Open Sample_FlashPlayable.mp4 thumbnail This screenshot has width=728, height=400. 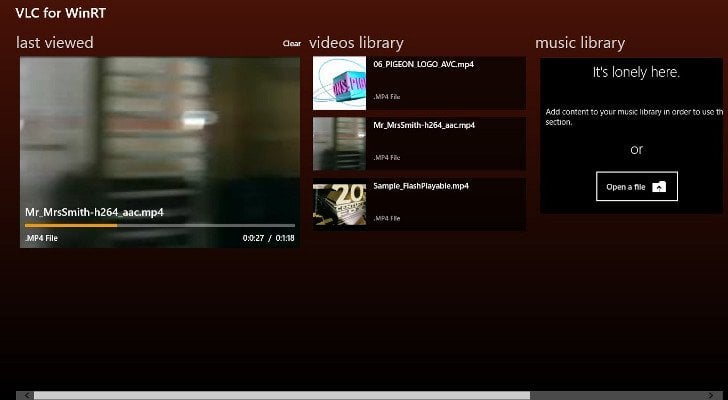[x=339, y=205]
